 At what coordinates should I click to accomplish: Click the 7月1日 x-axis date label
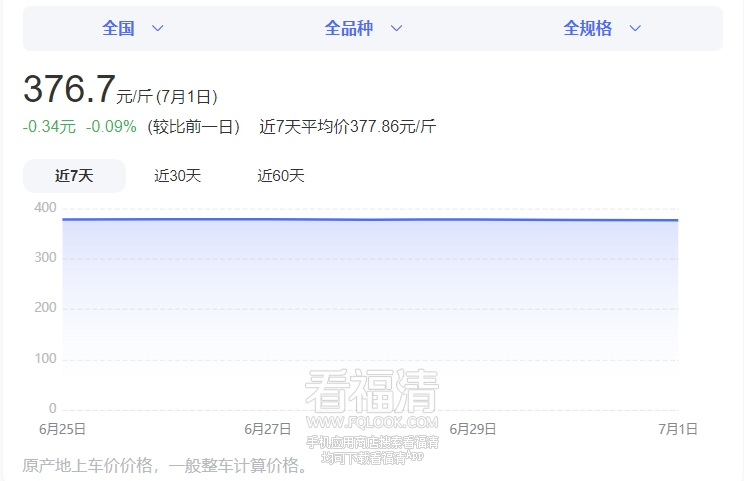(x=677, y=429)
